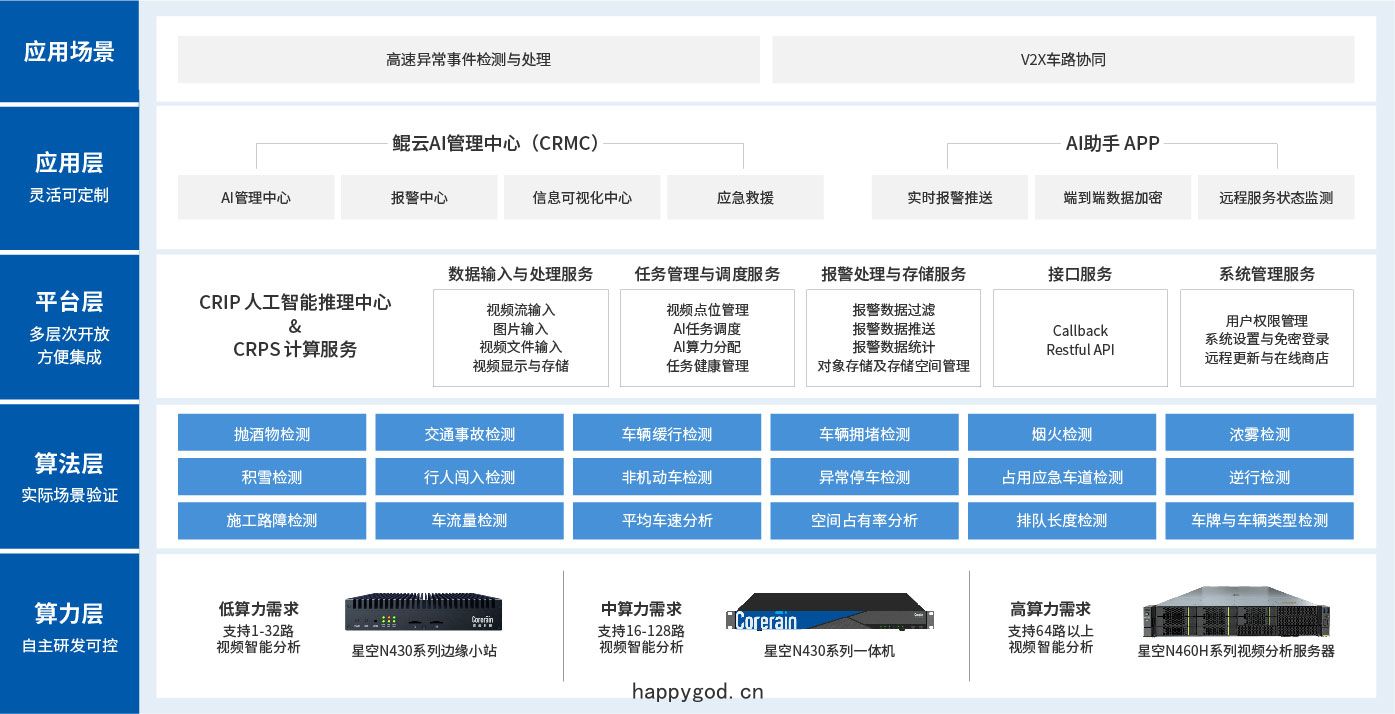Open 远程服务状态监测 box
The height and width of the screenshot is (714, 1395).
[x=1276, y=197]
